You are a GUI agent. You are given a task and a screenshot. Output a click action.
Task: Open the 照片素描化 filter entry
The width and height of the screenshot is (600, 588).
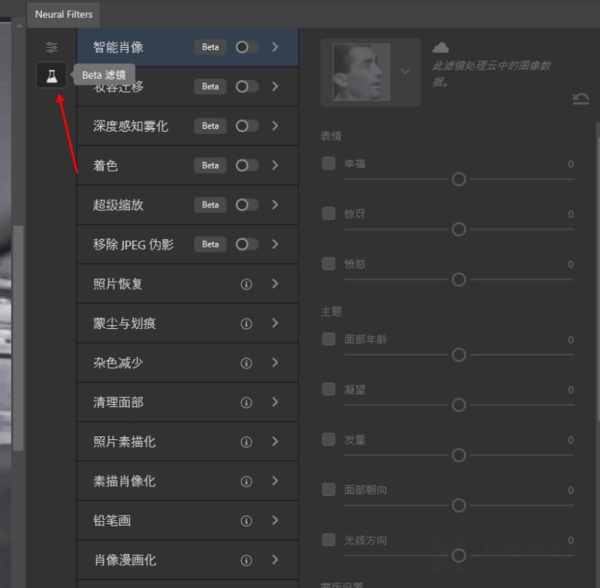point(188,441)
